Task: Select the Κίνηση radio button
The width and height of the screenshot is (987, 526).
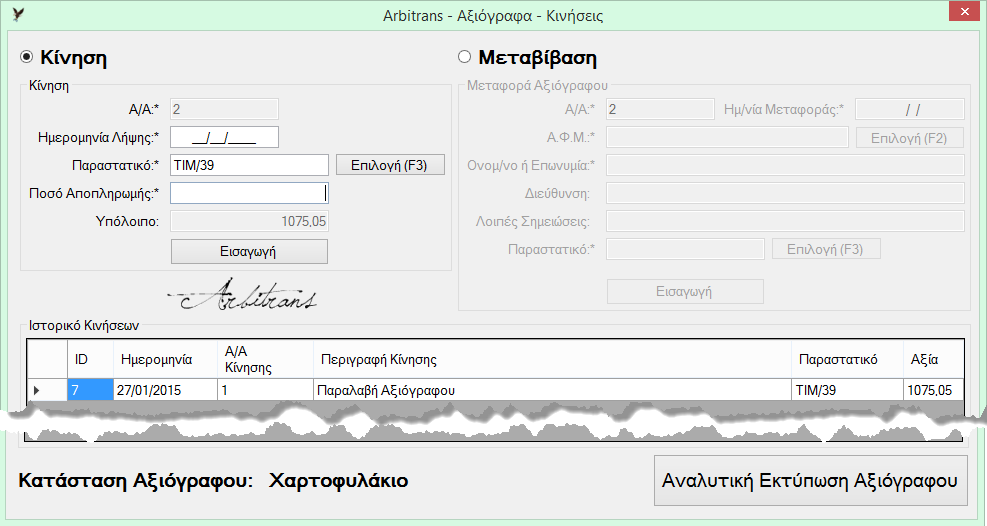Action: 26,57
